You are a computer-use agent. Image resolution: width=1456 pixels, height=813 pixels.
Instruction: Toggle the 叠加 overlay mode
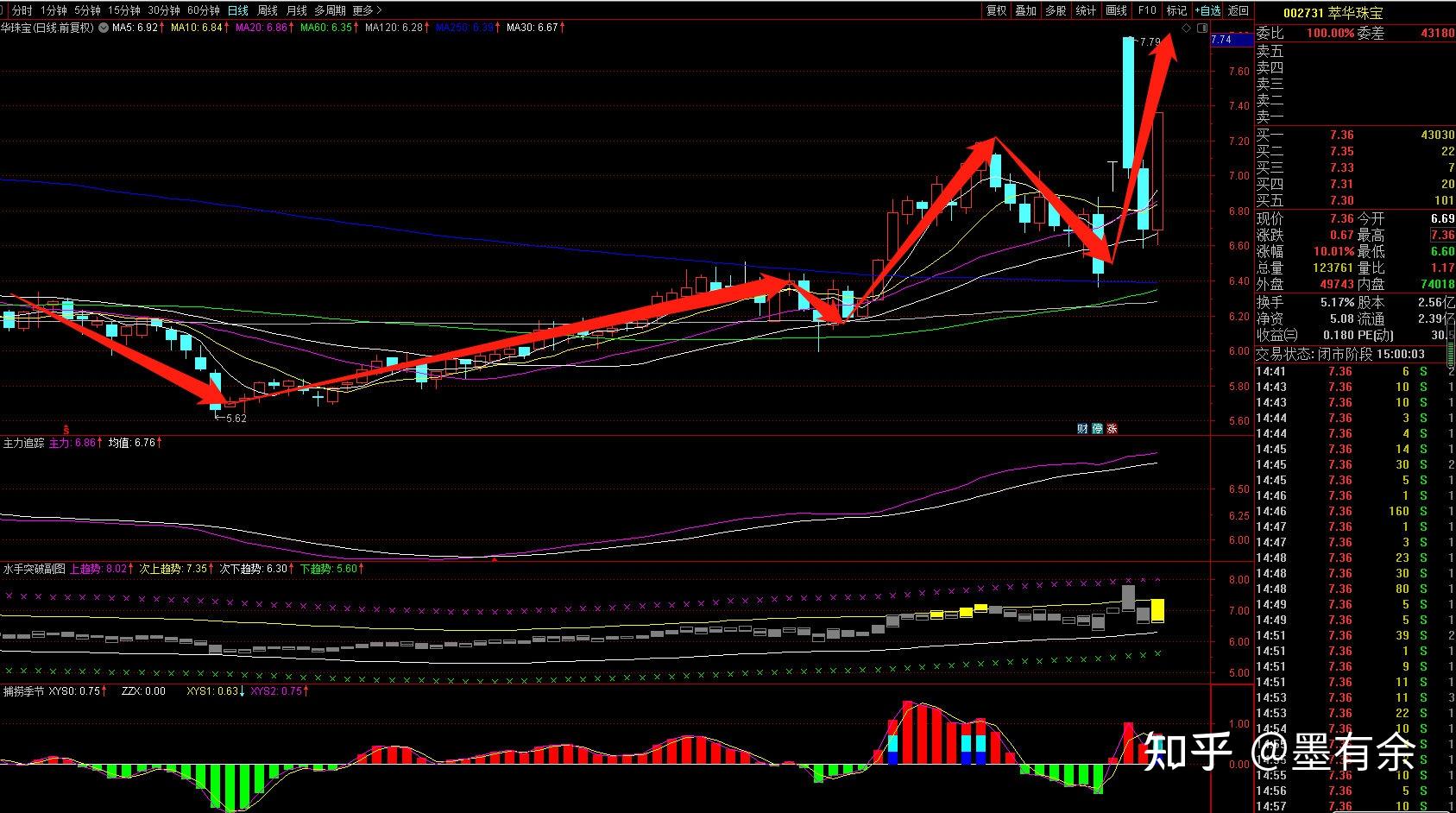point(1025,10)
